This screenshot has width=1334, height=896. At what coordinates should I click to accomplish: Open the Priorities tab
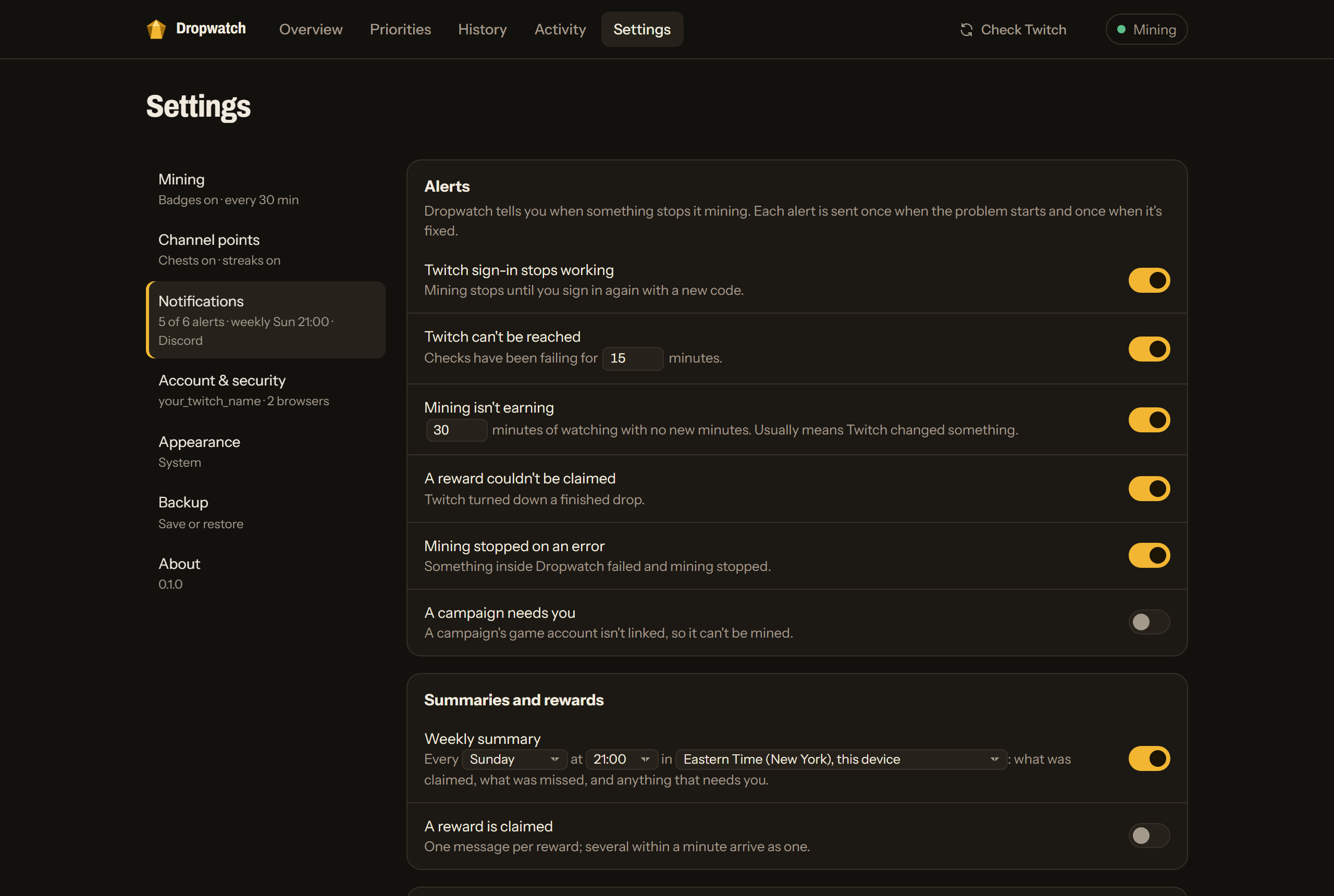pos(400,29)
